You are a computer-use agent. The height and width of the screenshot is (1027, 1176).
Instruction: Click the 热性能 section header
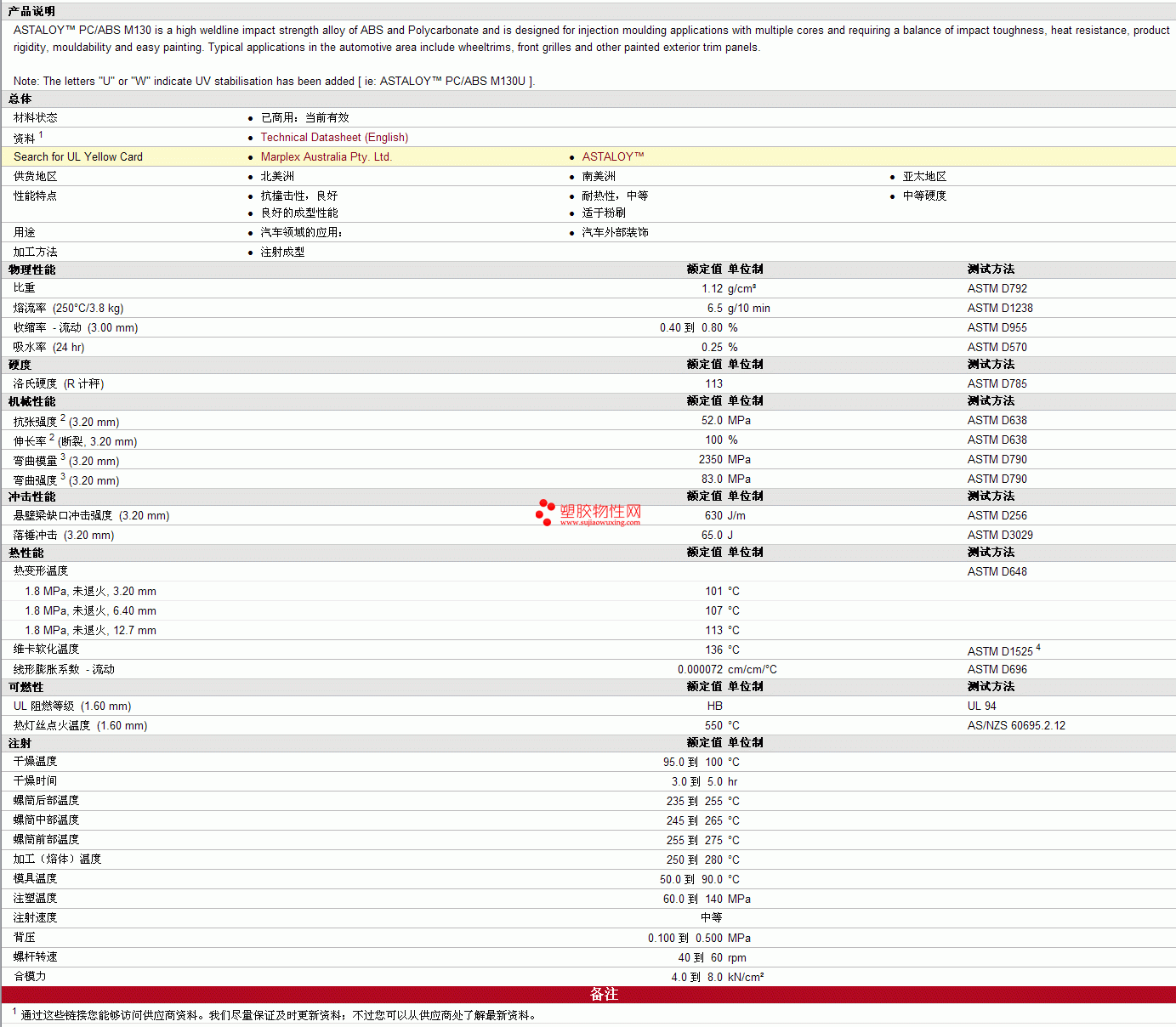(x=26, y=553)
